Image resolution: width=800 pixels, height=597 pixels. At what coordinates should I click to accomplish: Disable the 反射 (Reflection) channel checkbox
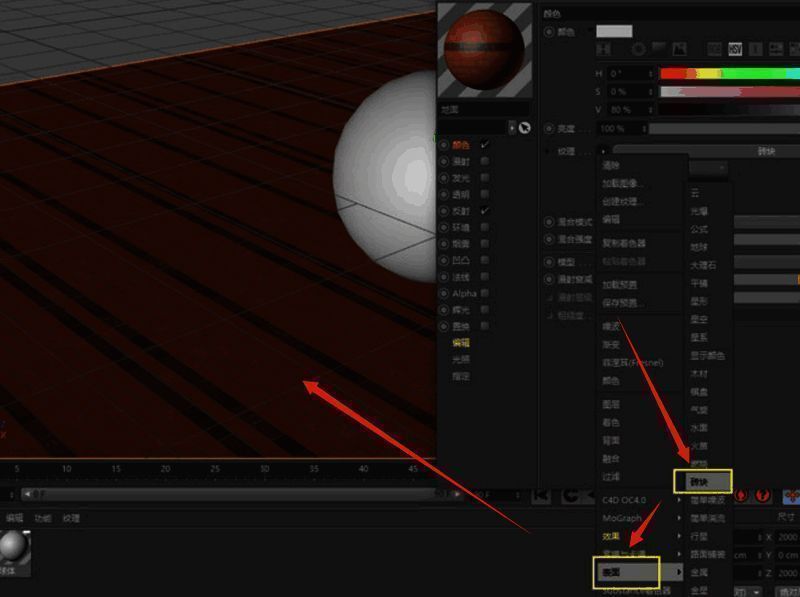point(485,211)
